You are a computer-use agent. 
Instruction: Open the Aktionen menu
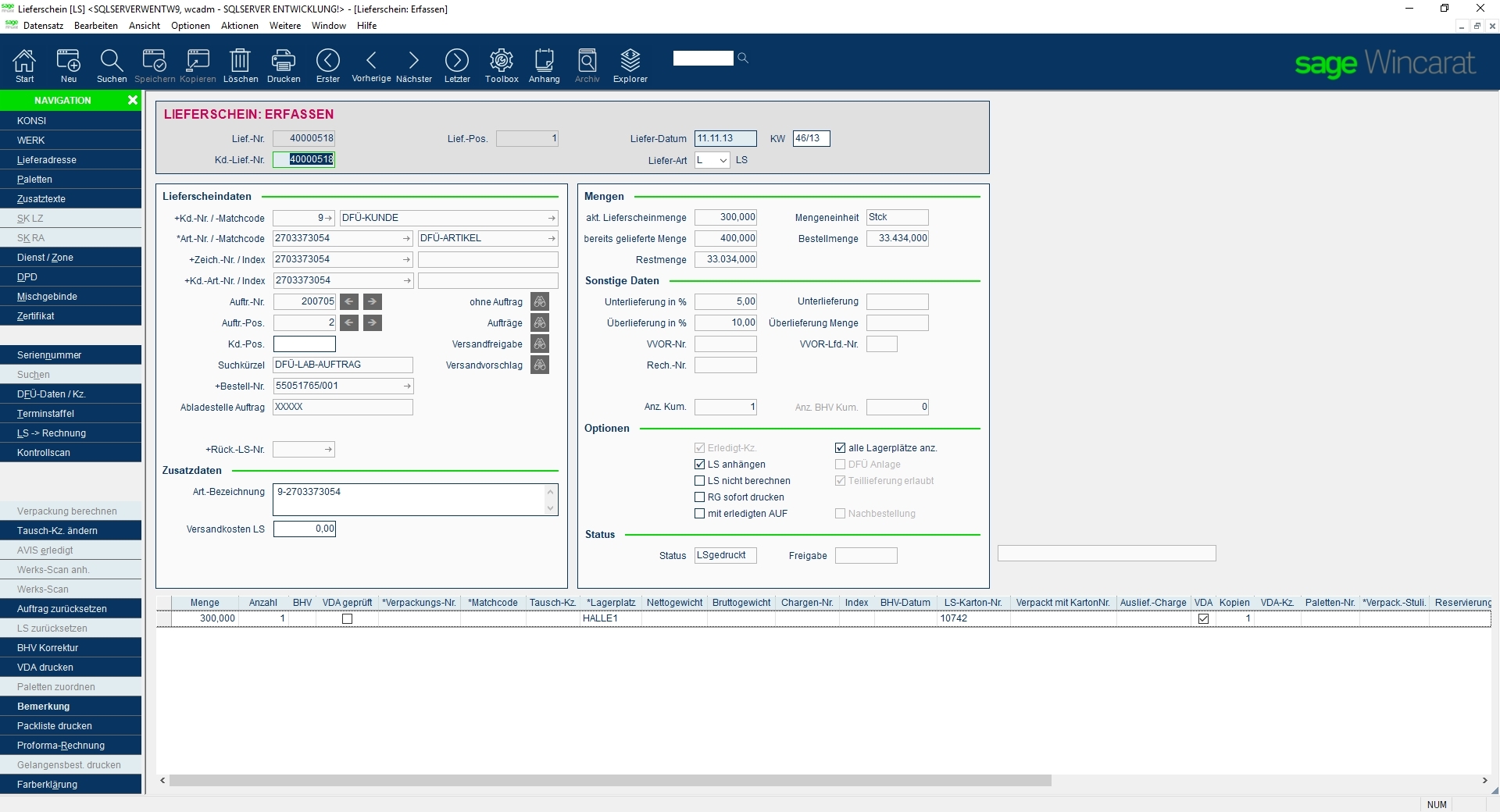point(239,26)
